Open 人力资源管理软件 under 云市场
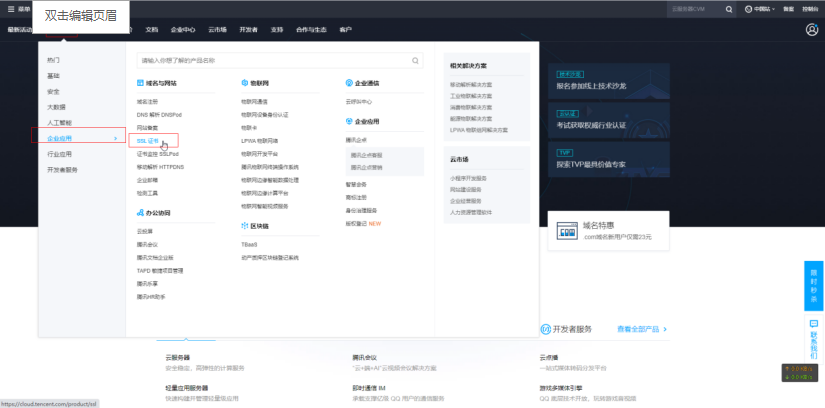This screenshot has width=825, height=408. click(471, 212)
